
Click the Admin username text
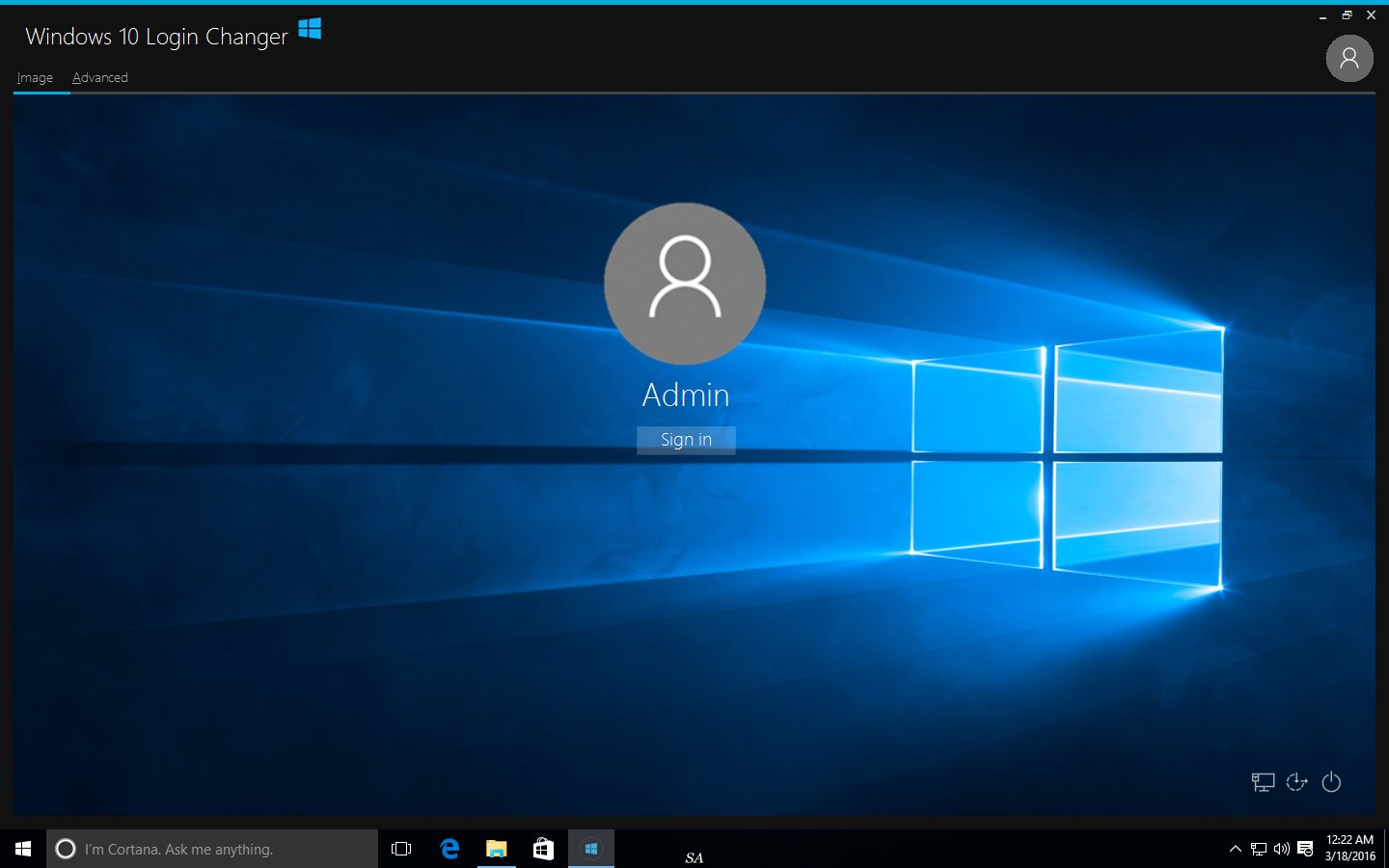coord(686,395)
